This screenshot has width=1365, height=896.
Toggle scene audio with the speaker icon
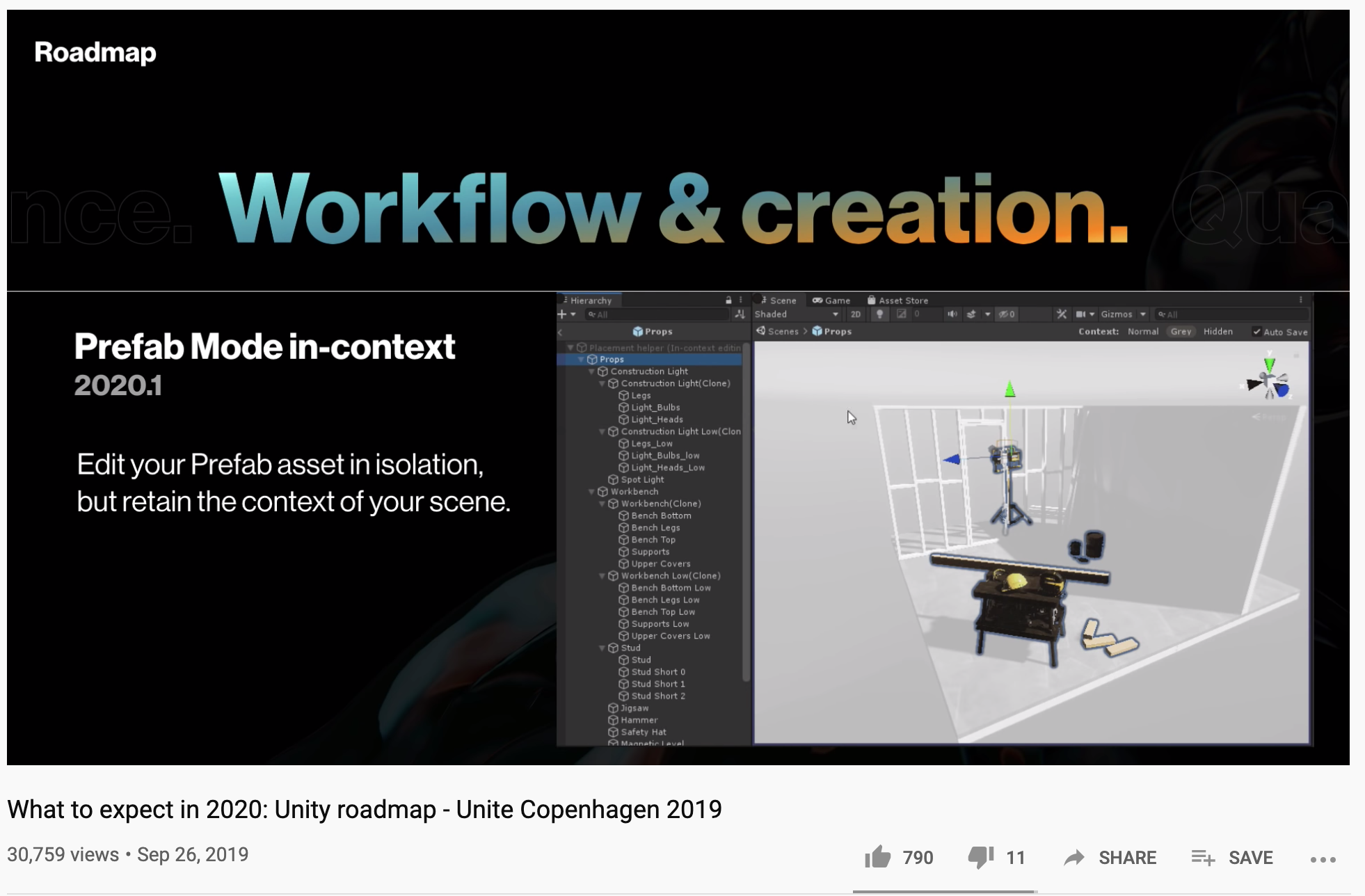point(952,314)
